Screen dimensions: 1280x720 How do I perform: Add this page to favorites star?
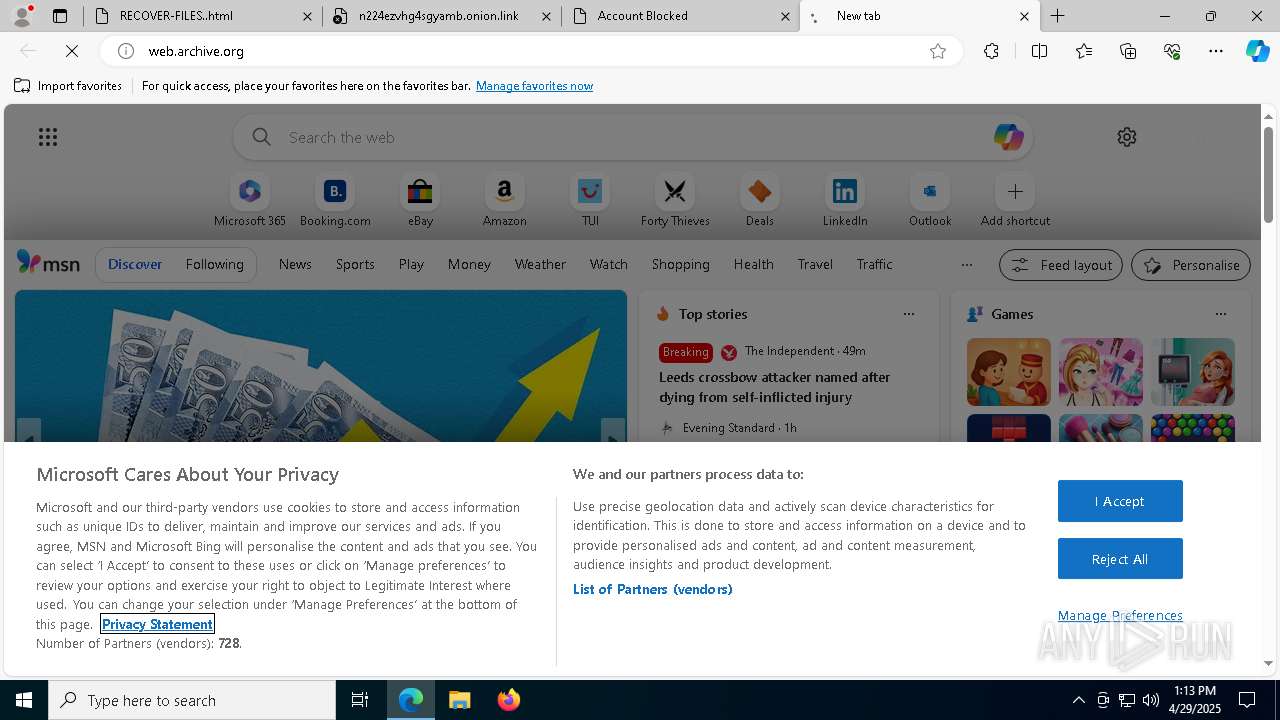[x=938, y=51]
